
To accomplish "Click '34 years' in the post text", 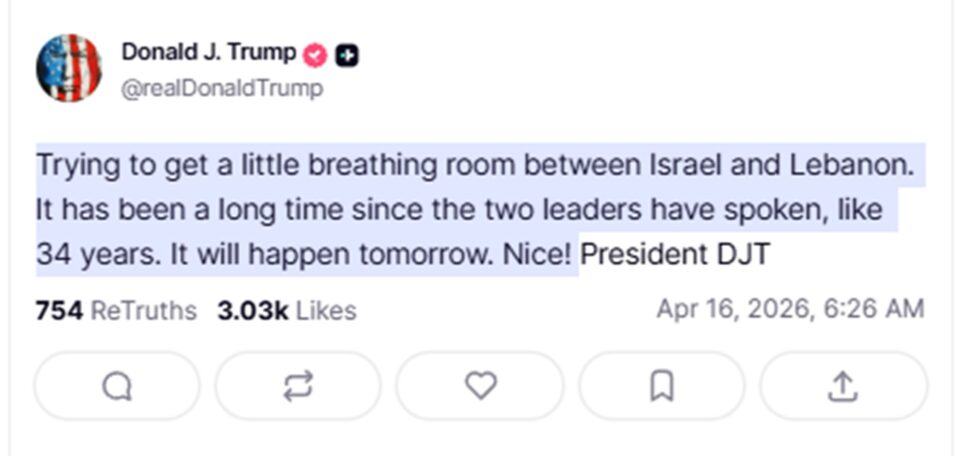I will click(x=93, y=255).
